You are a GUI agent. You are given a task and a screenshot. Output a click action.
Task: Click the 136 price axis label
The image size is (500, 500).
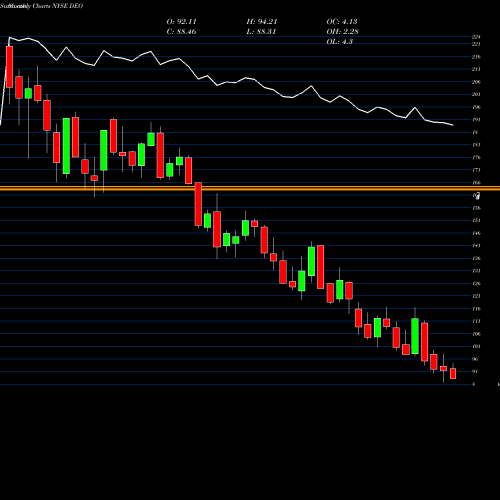pyautogui.click(x=476, y=258)
